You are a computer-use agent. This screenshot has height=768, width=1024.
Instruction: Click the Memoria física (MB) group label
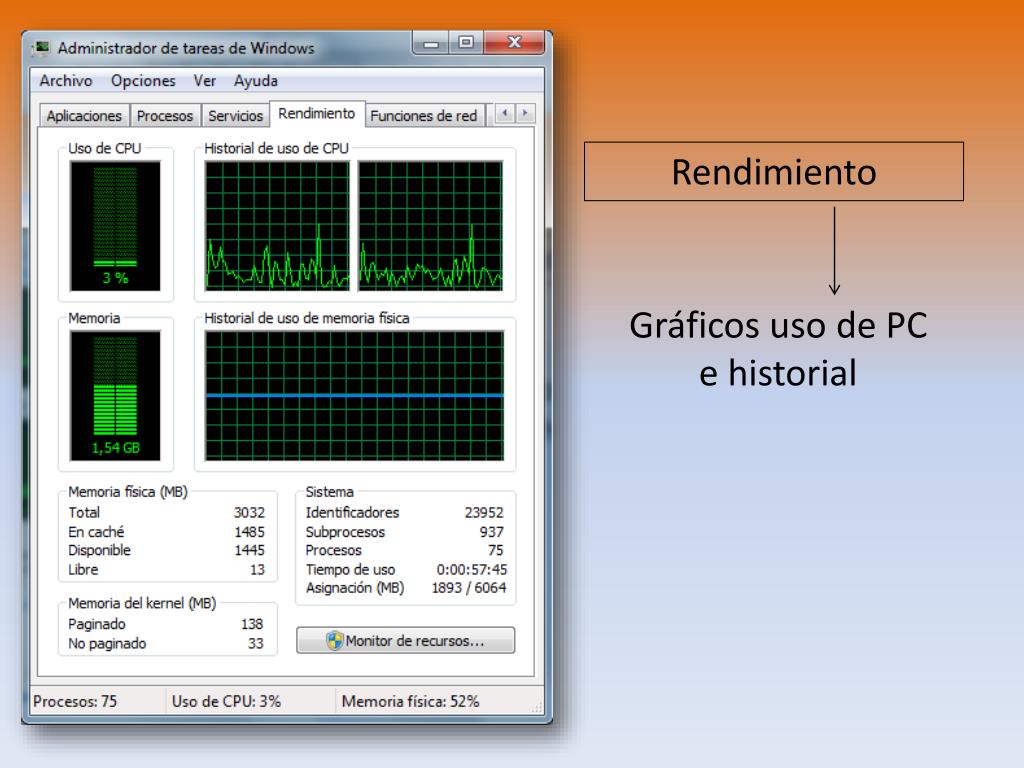[128, 492]
